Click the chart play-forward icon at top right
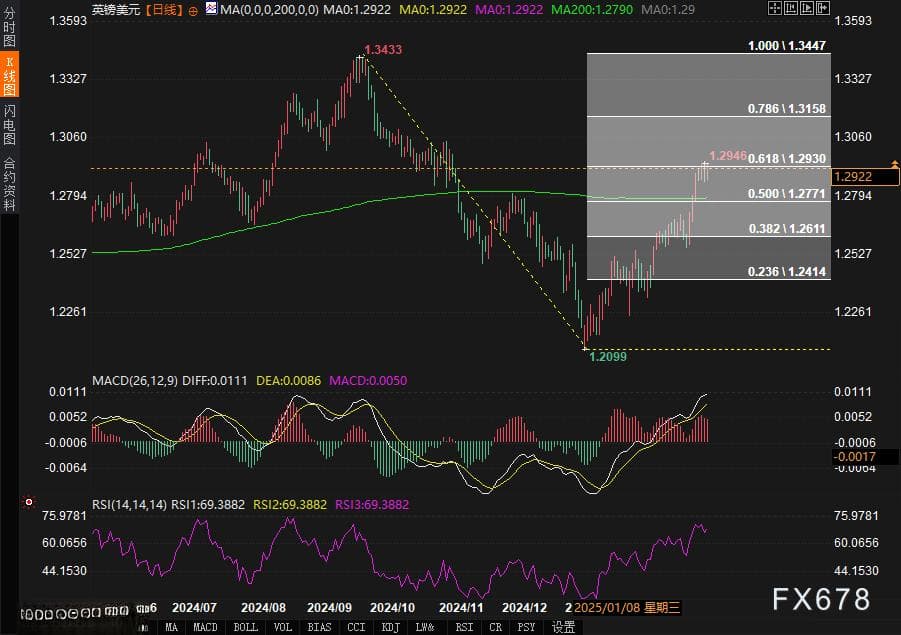The width and height of the screenshot is (901, 635). pyautogui.click(x=807, y=8)
